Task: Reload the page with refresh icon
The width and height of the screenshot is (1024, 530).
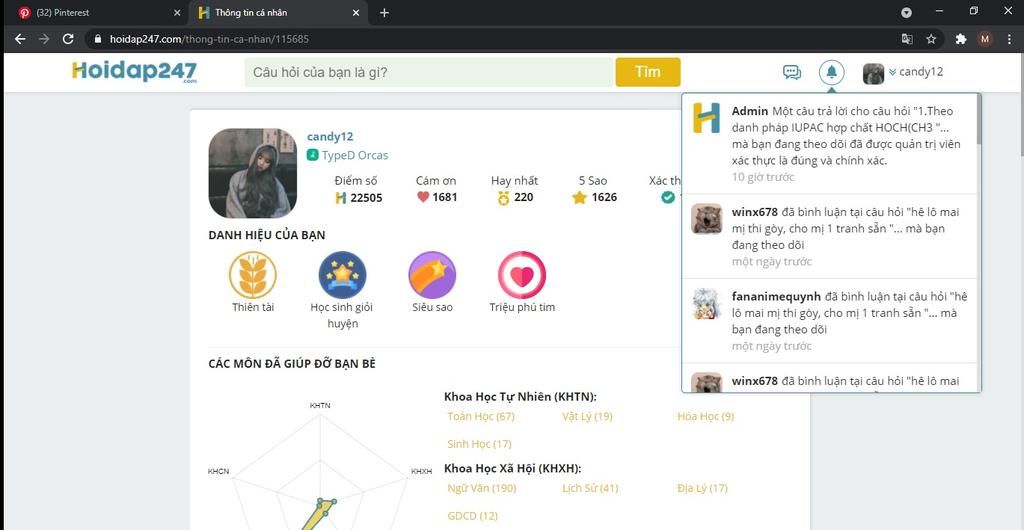Action: [x=68, y=39]
